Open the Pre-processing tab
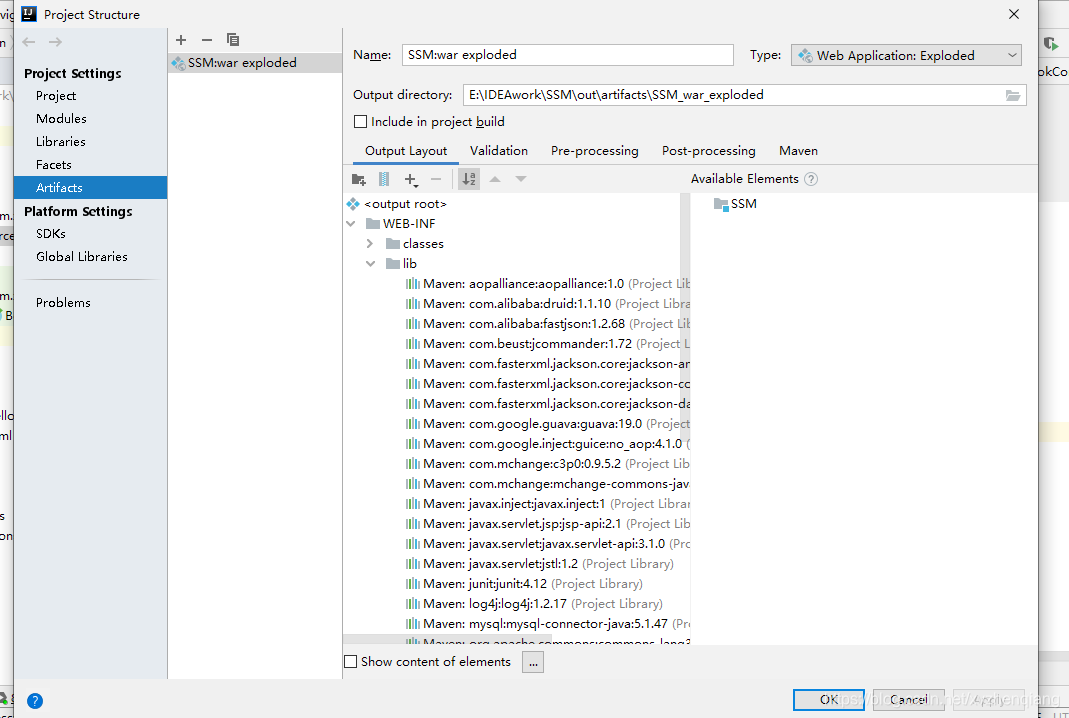Image resolution: width=1069 pixels, height=718 pixels. pyautogui.click(x=594, y=151)
